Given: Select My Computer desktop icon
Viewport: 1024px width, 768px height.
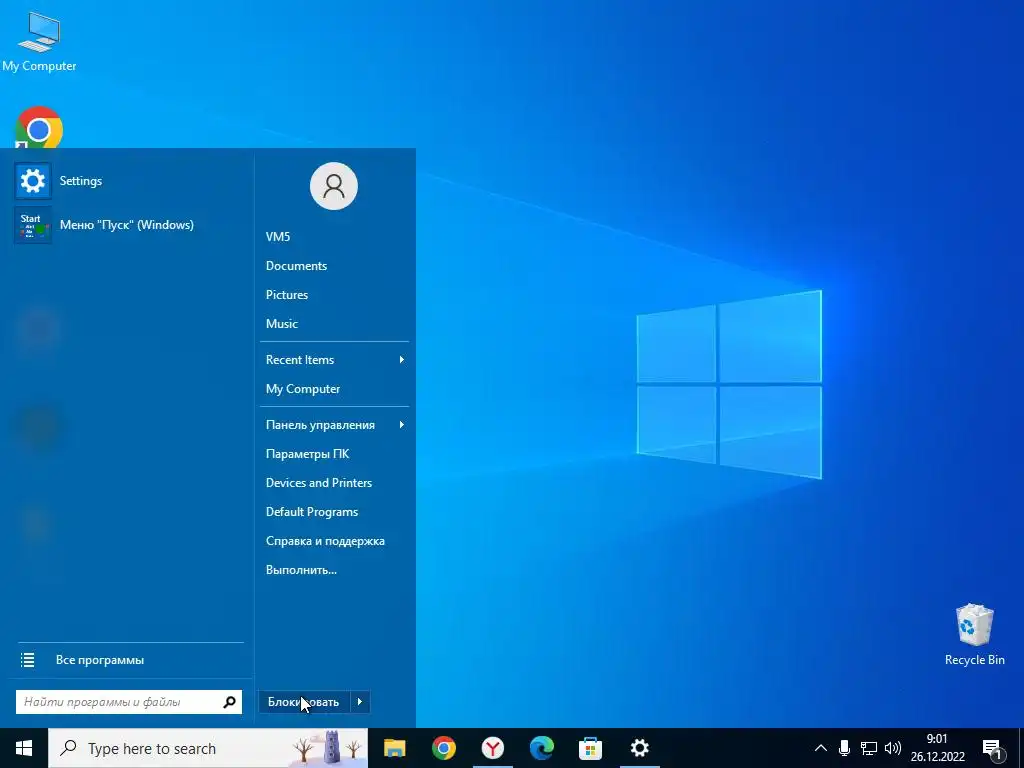Looking at the screenshot, I should (x=39, y=41).
